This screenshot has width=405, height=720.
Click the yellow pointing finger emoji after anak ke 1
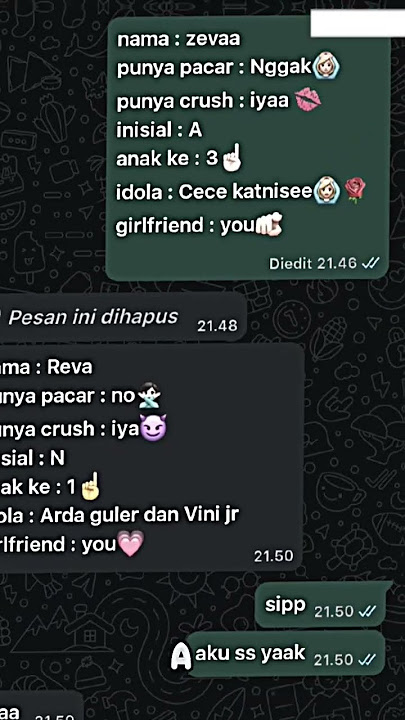point(90,486)
